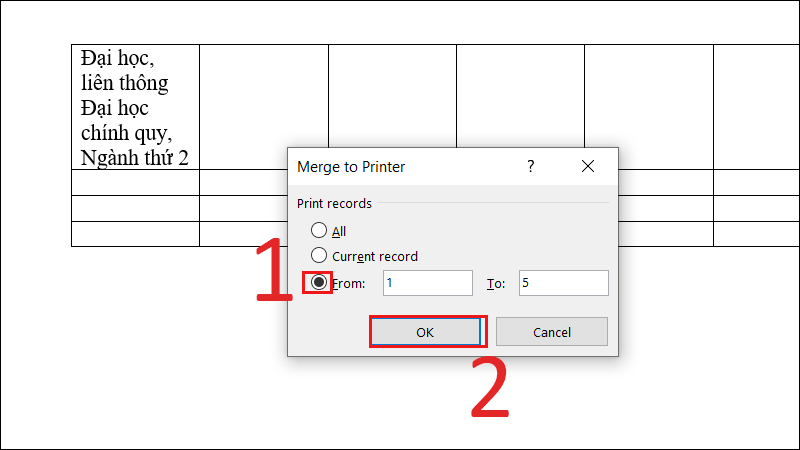
Task: Open help via the question mark icon
Action: (531, 166)
